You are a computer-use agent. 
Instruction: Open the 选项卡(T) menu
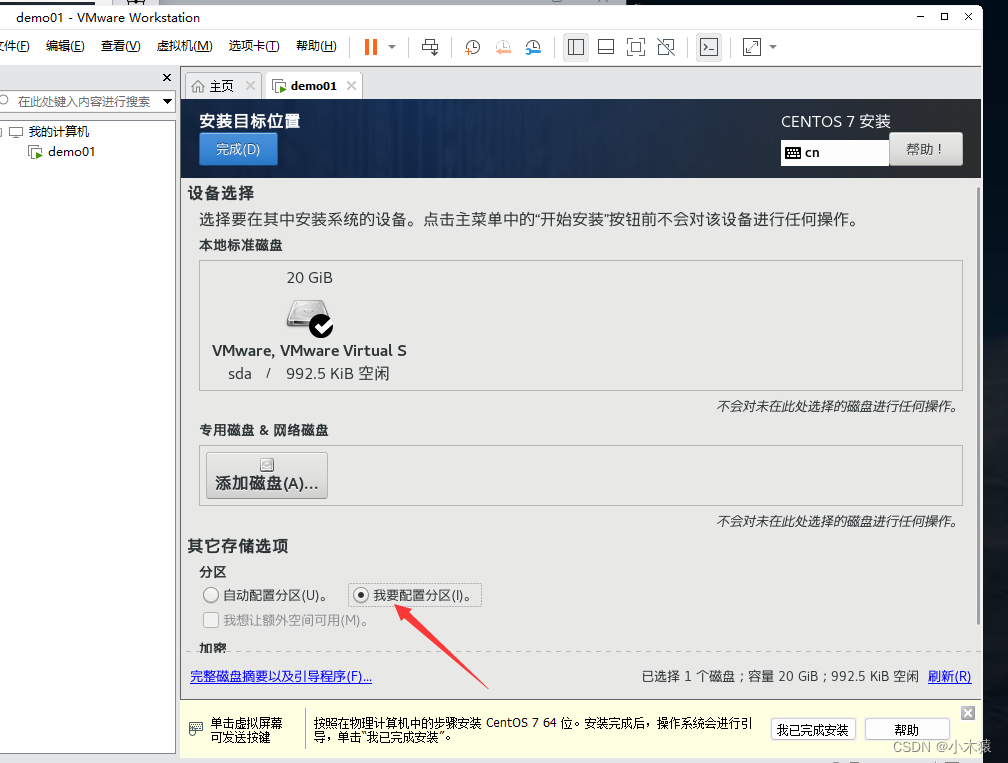254,46
